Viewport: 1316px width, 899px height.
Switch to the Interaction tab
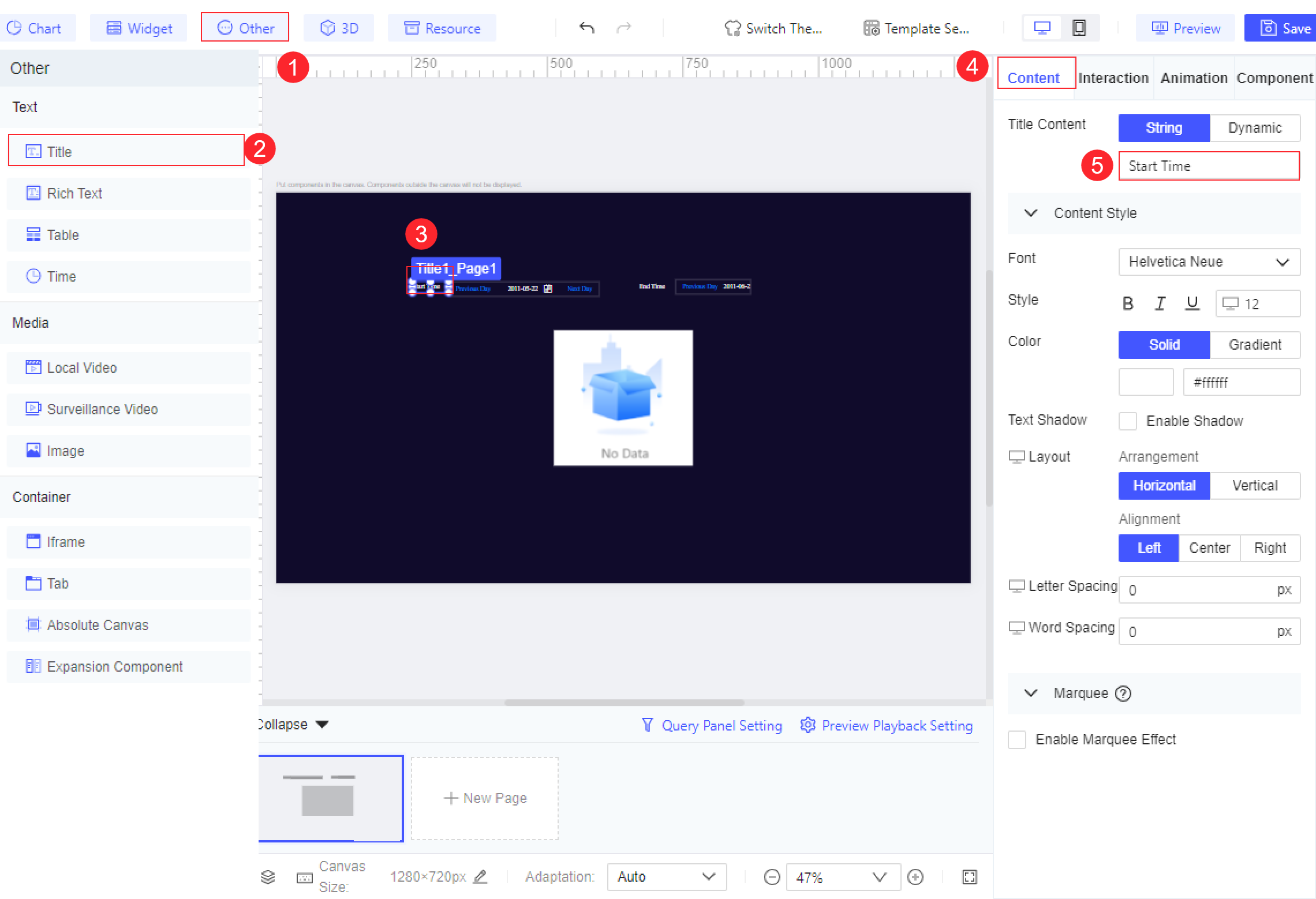coord(1113,77)
